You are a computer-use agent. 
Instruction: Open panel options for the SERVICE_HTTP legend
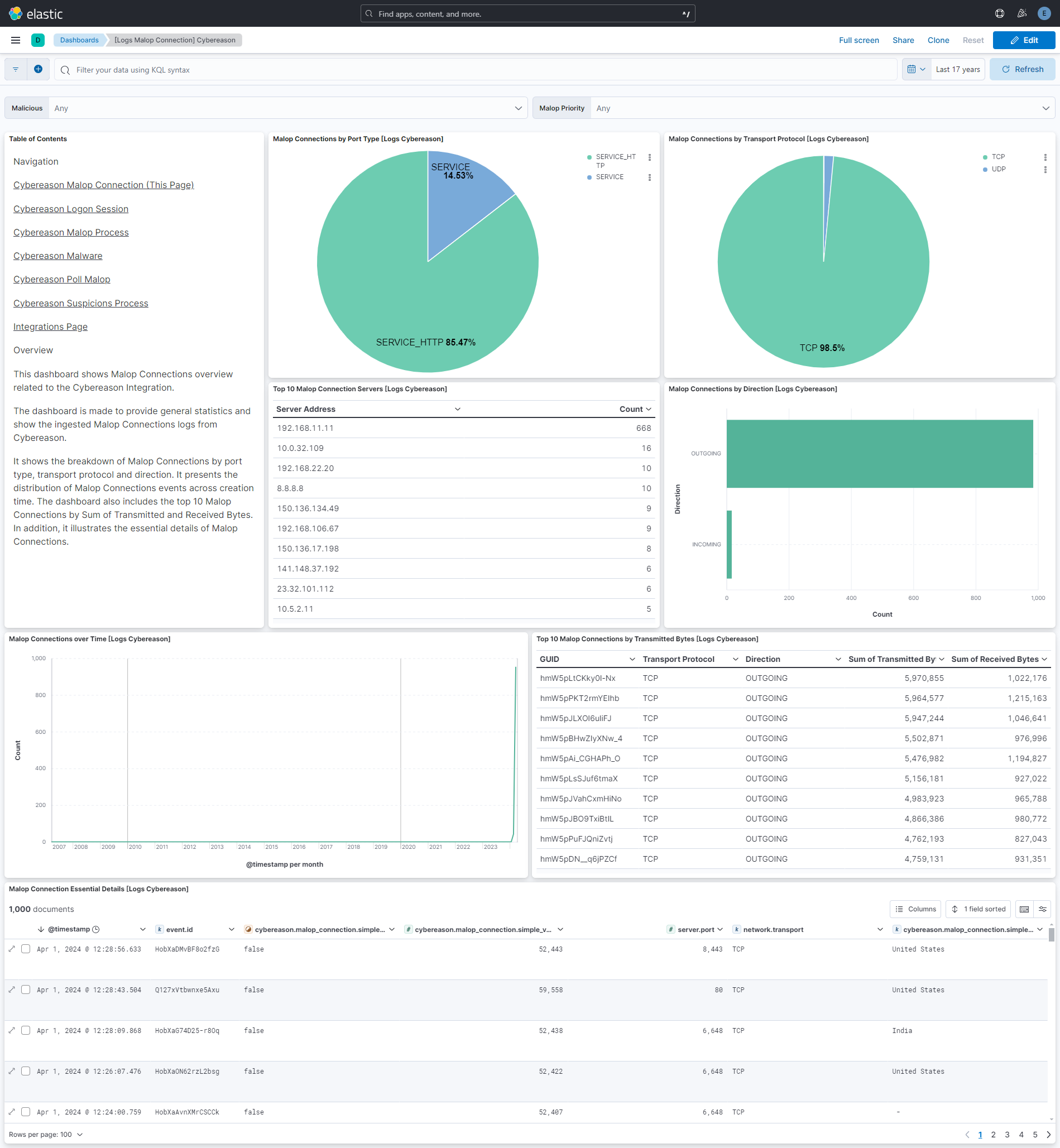click(649, 157)
